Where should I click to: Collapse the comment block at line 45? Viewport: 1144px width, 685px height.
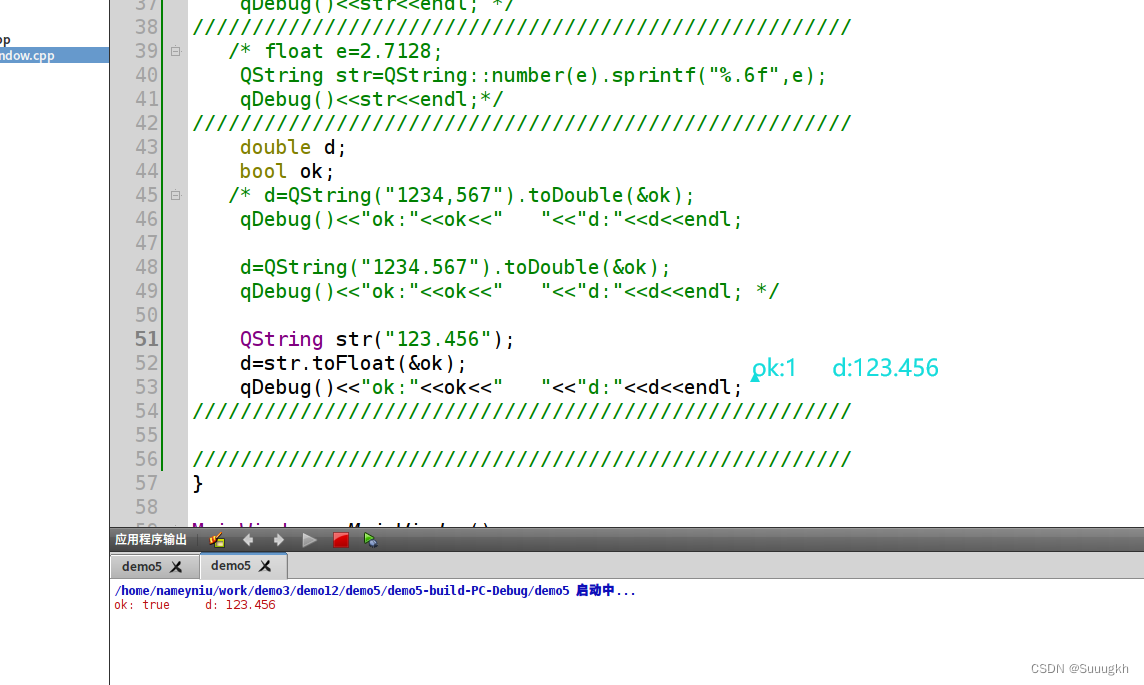(175, 195)
